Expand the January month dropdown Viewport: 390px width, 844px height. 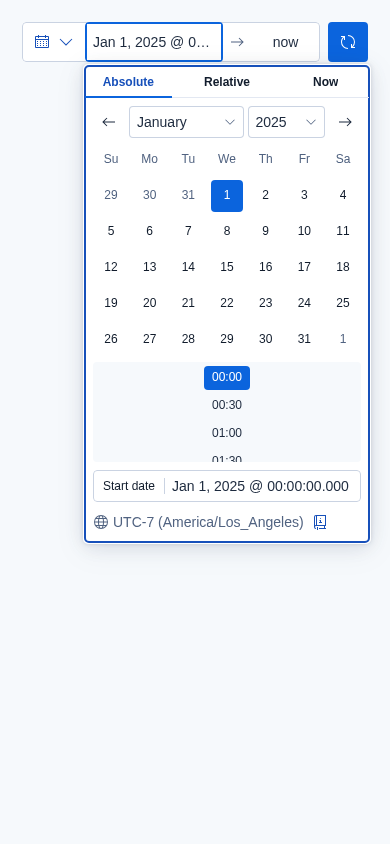coord(186,122)
